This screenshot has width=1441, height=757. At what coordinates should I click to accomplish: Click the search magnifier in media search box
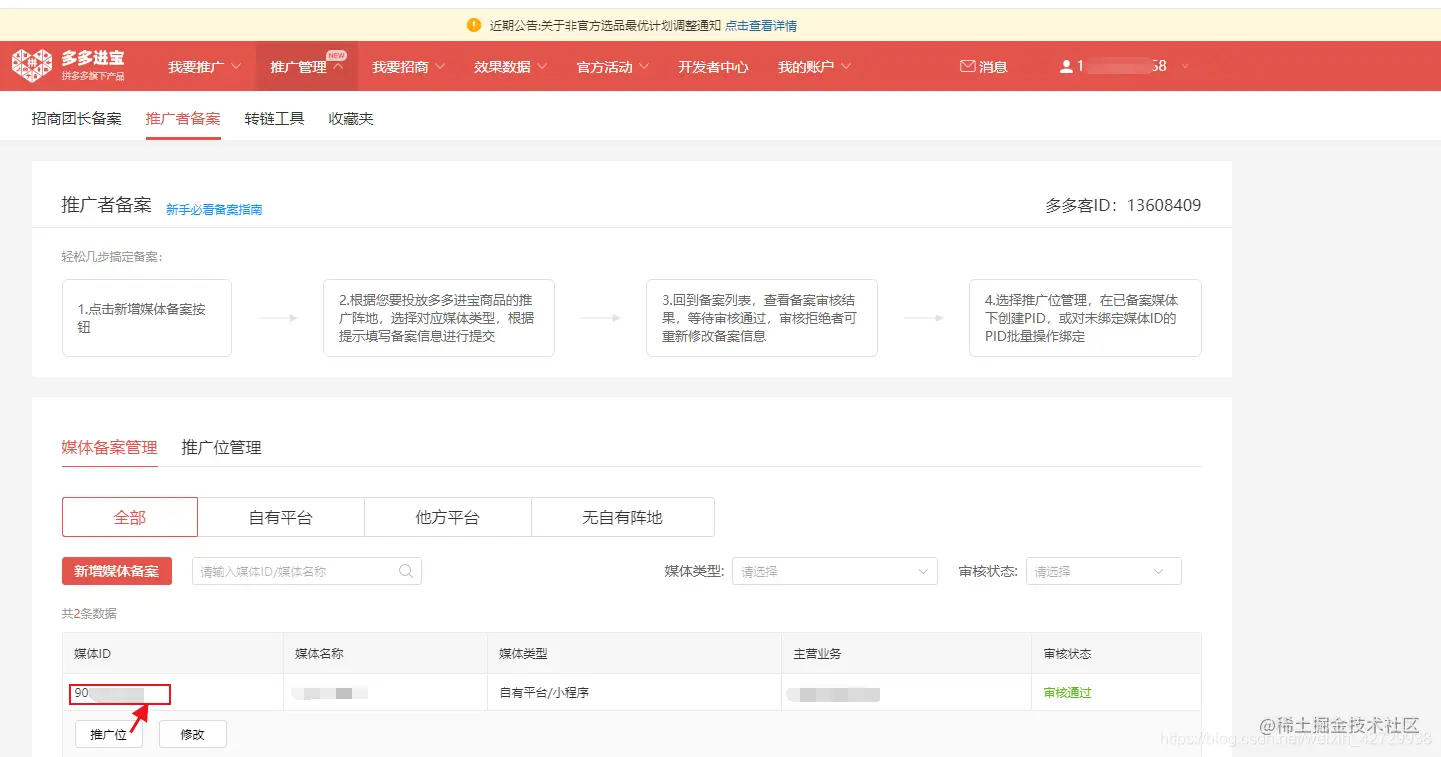(x=406, y=571)
